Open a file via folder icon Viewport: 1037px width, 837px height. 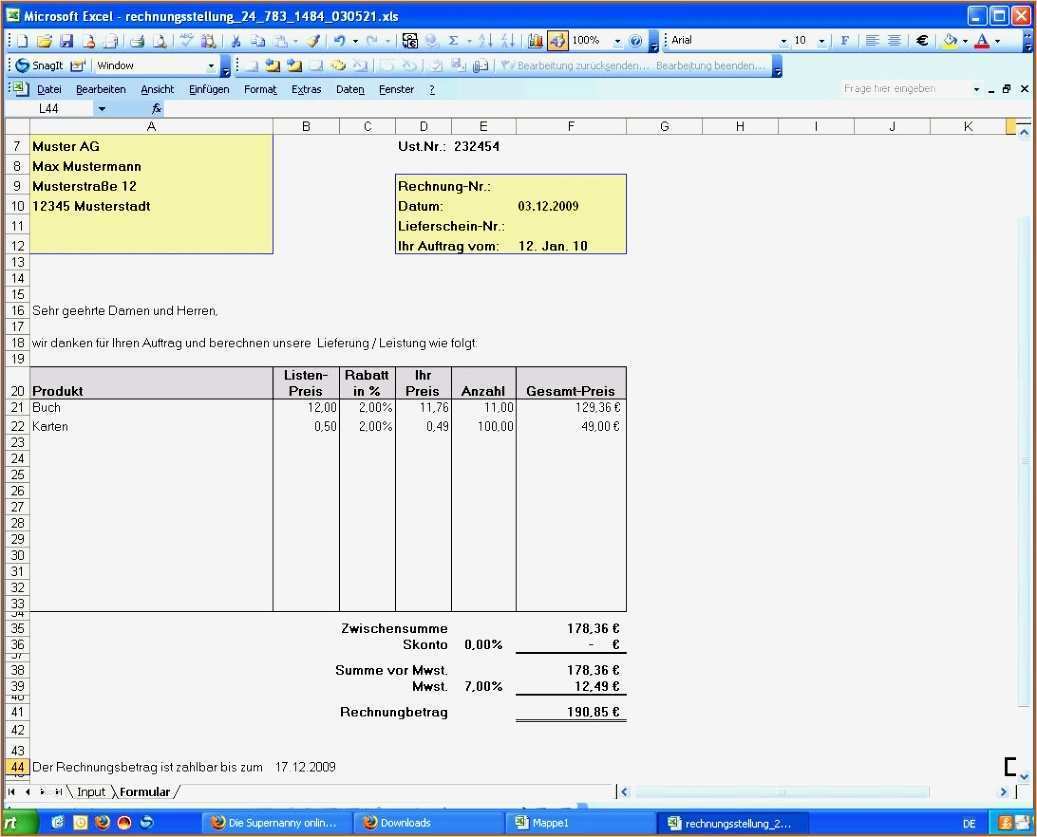[44, 41]
